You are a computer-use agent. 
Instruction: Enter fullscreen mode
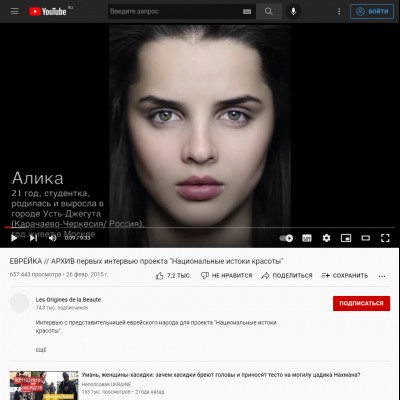[x=385, y=238]
